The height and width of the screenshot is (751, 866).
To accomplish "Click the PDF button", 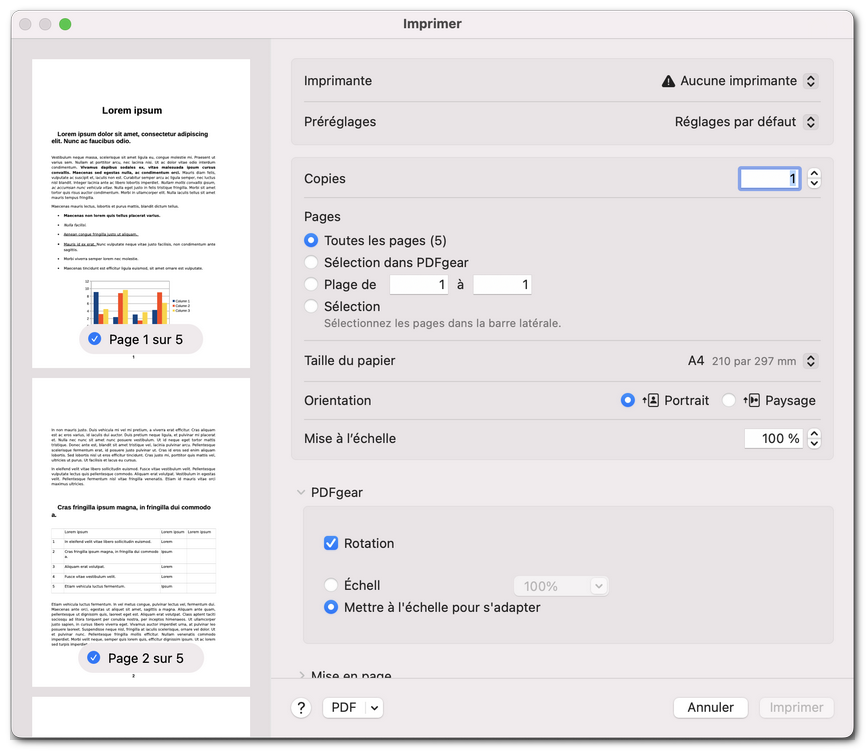I will click(x=343, y=707).
